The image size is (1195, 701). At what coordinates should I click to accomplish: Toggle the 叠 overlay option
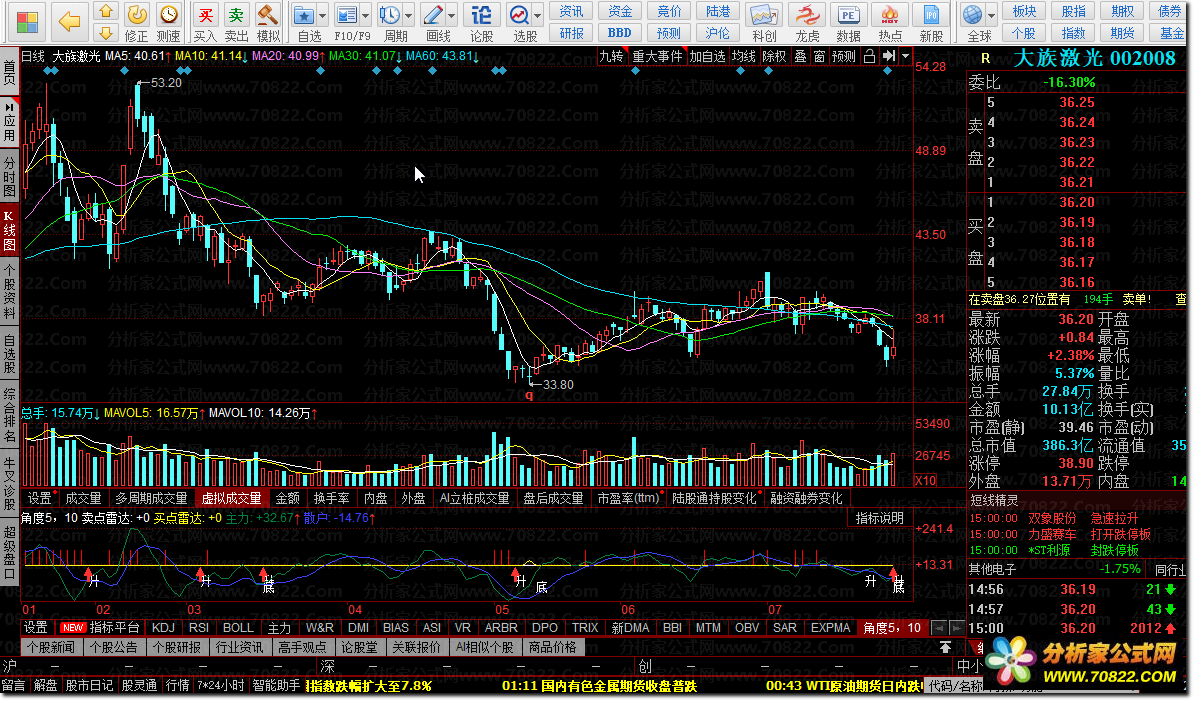coord(800,56)
